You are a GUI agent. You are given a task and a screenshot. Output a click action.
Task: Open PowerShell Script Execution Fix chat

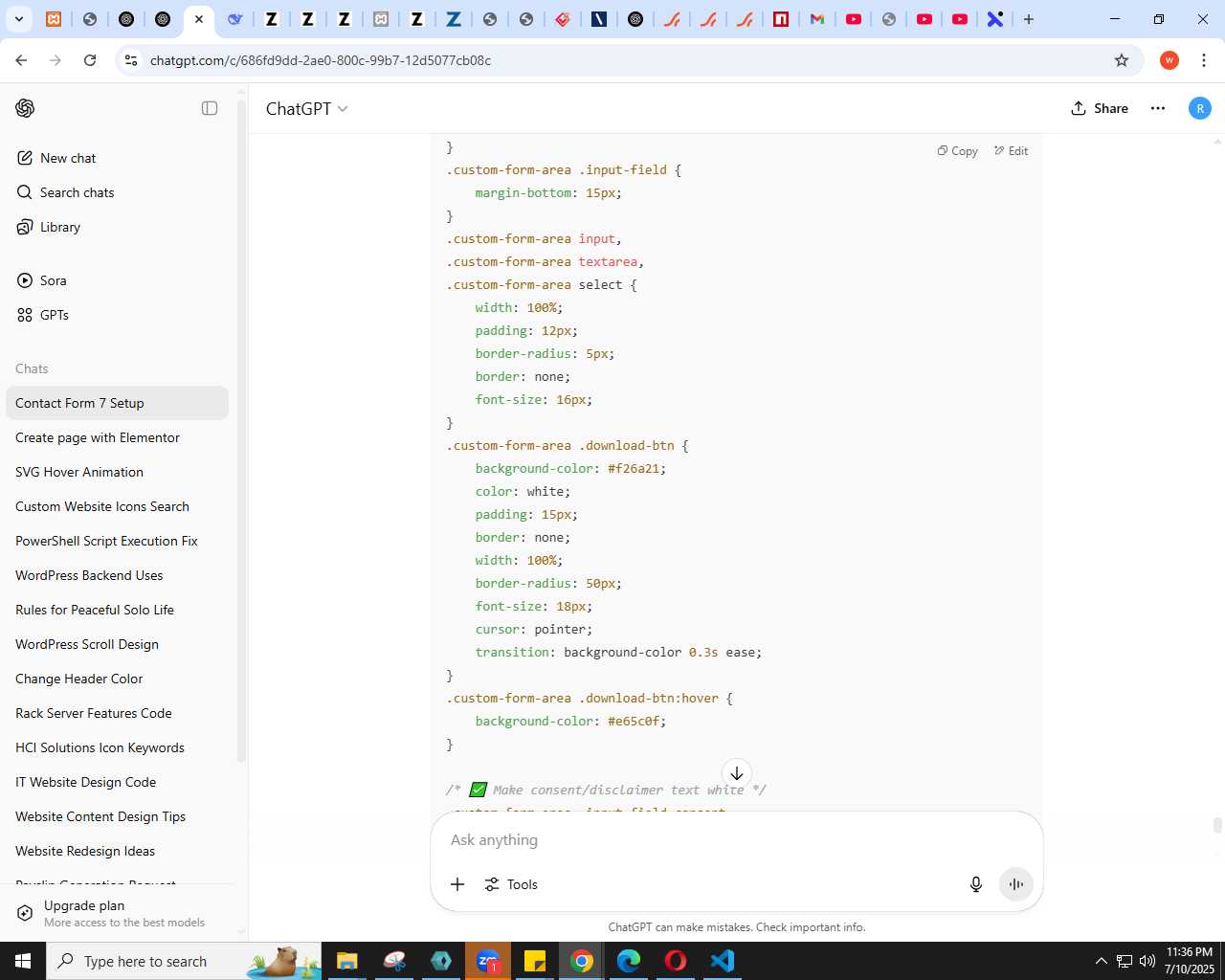point(117,541)
